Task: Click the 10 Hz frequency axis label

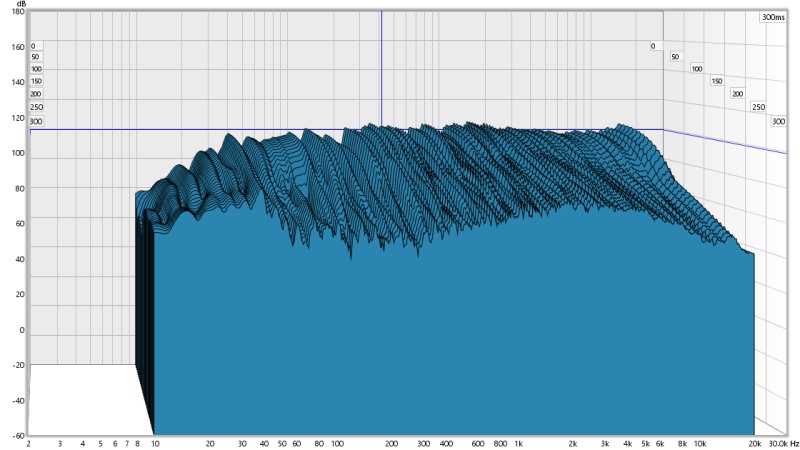Action: pyautogui.click(x=154, y=442)
